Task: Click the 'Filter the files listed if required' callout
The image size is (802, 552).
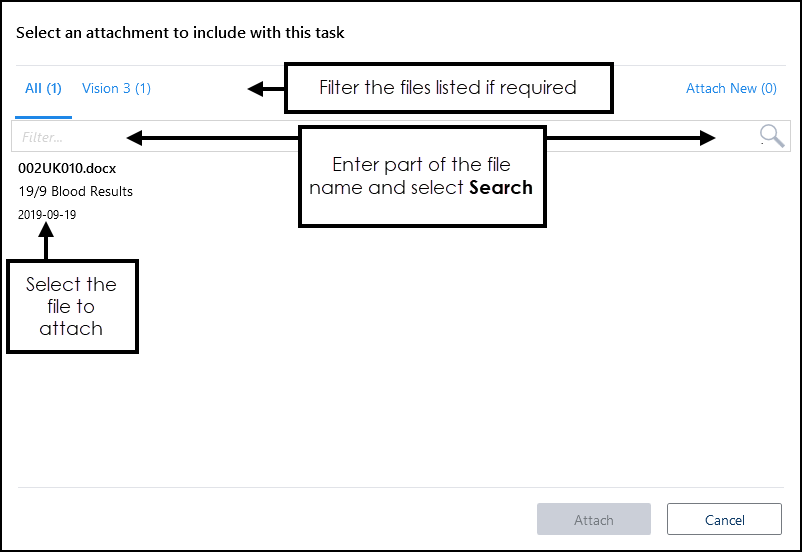Action: [x=448, y=88]
